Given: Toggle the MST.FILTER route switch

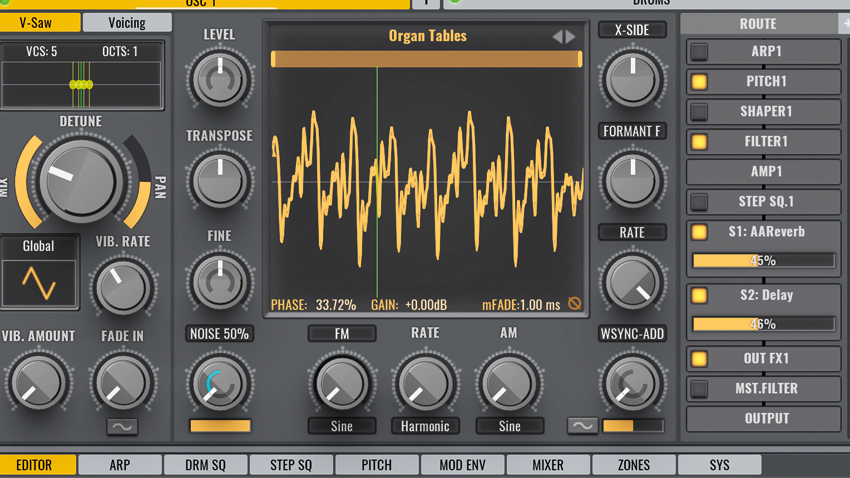Looking at the screenshot, I should coord(699,389).
